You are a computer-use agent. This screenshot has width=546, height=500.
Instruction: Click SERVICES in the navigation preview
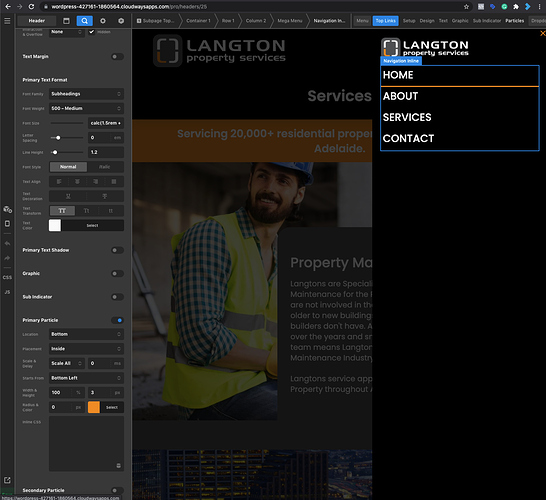[x=407, y=117]
